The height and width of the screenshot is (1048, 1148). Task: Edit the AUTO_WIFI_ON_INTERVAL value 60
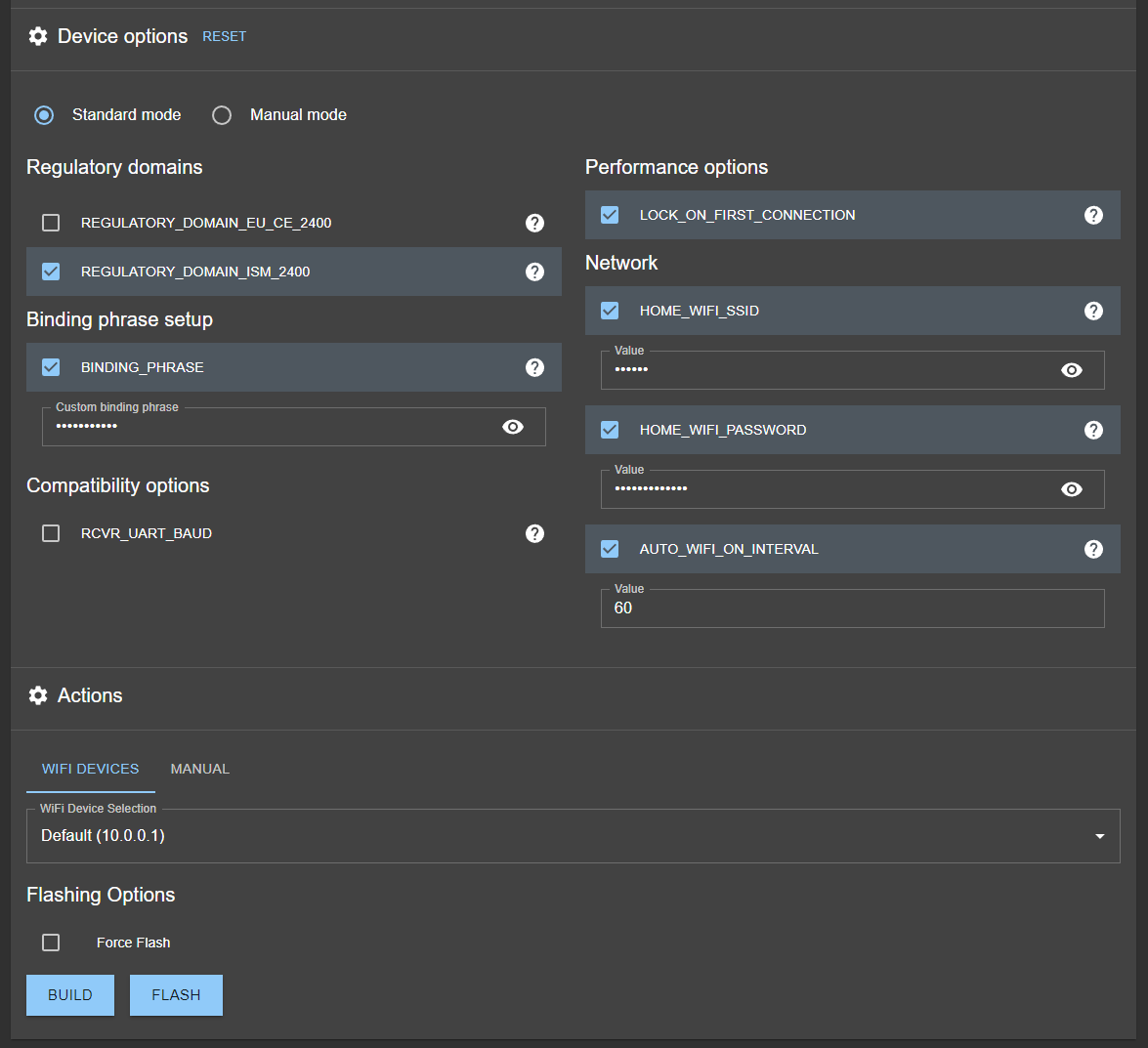852,608
